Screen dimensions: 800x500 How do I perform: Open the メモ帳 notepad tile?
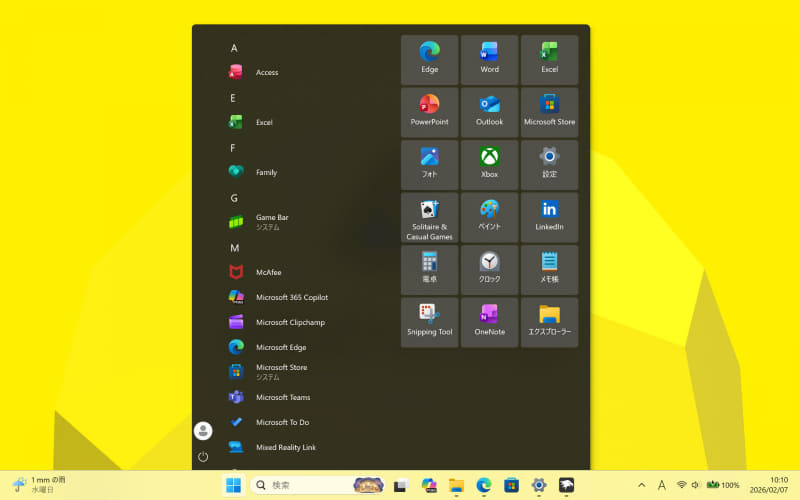coord(549,270)
